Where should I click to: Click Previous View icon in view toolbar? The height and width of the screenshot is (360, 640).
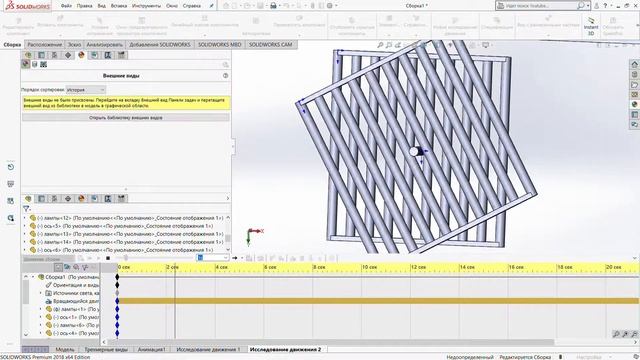click(398, 45)
